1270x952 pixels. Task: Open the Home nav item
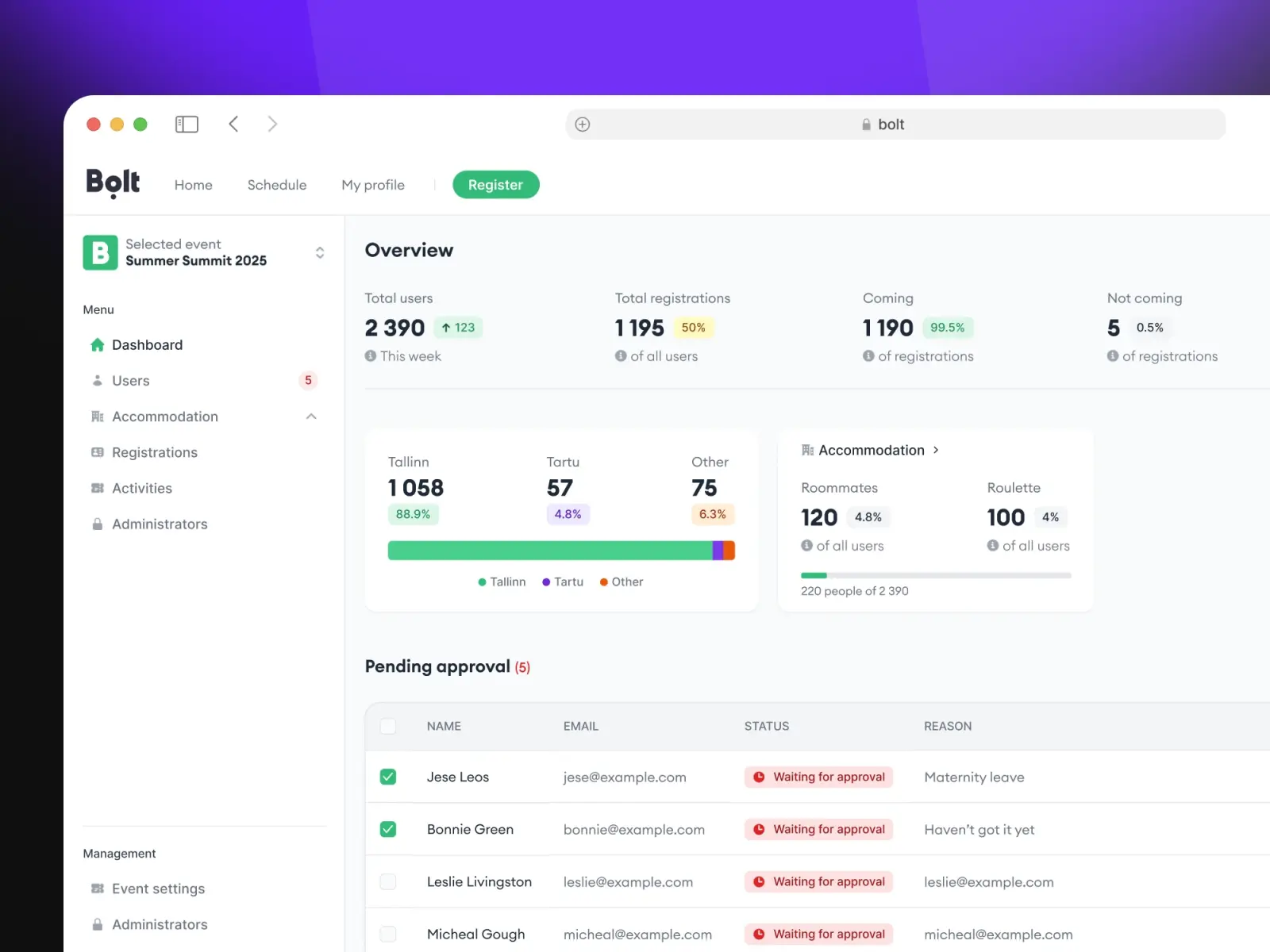[x=194, y=185]
